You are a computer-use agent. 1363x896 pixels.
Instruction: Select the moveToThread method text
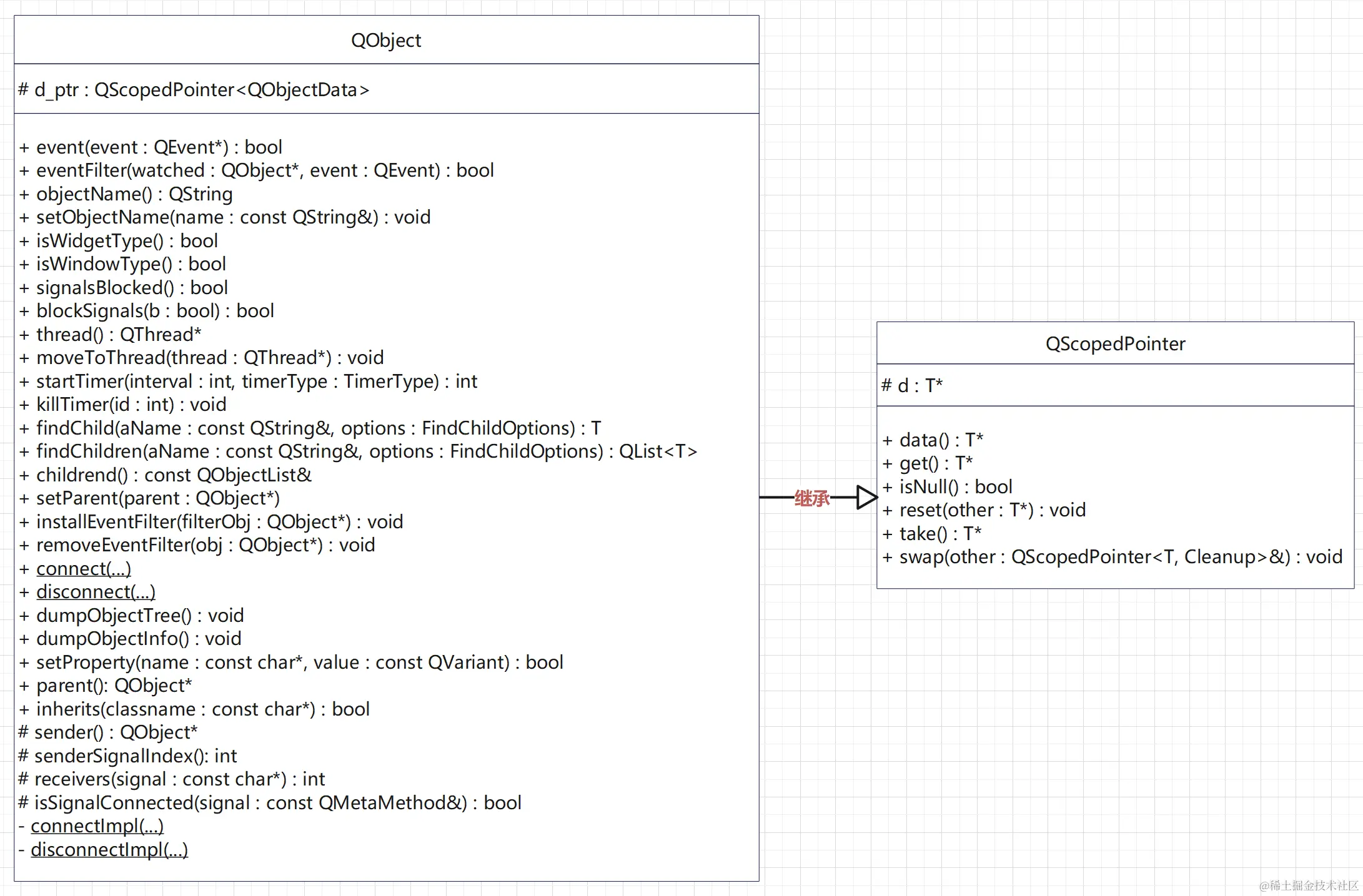coord(201,358)
